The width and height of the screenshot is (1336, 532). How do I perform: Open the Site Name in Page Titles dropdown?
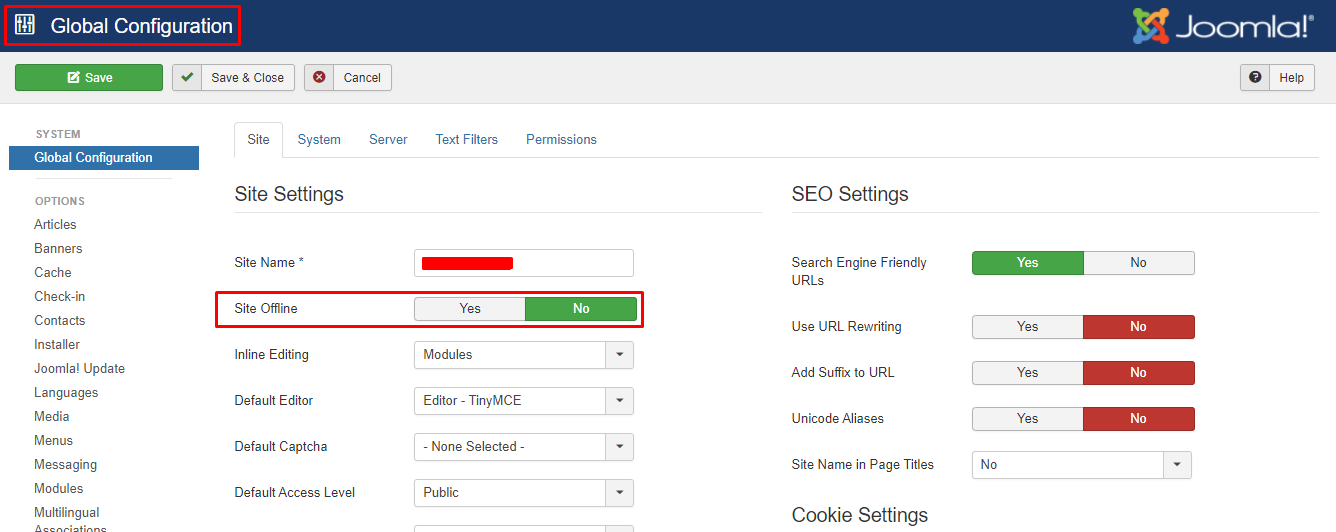tap(1177, 465)
